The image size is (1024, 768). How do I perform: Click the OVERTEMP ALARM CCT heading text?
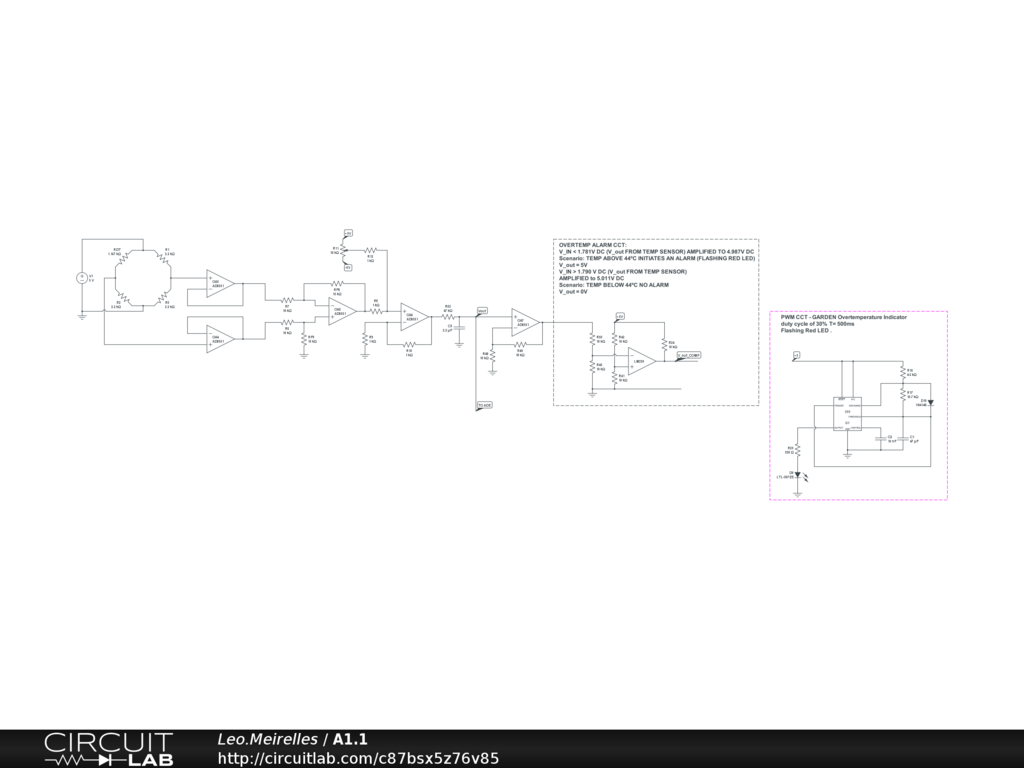click(x=593, y=244)
